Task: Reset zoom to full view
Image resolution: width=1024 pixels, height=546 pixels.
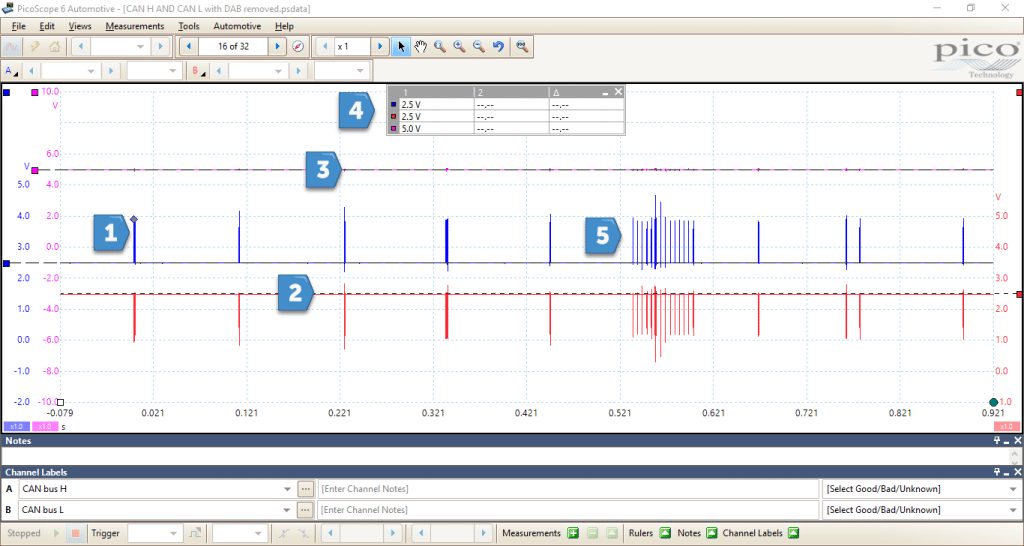Action: coord(521,46)
